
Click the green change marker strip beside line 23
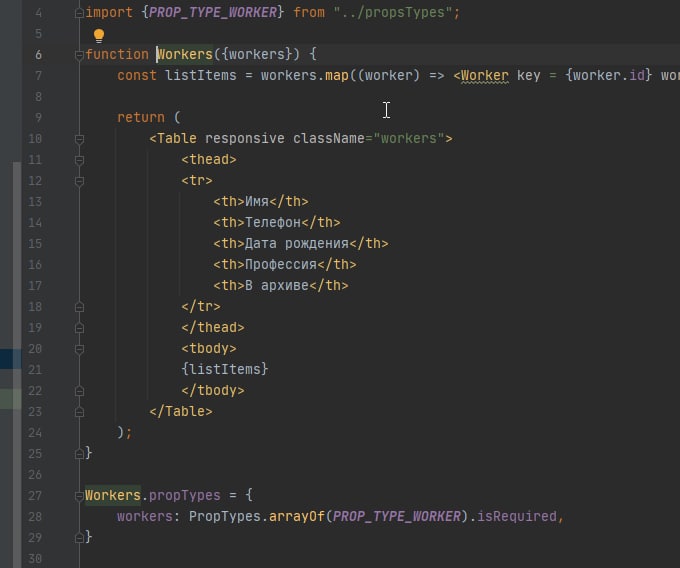(x=10, y=399)
